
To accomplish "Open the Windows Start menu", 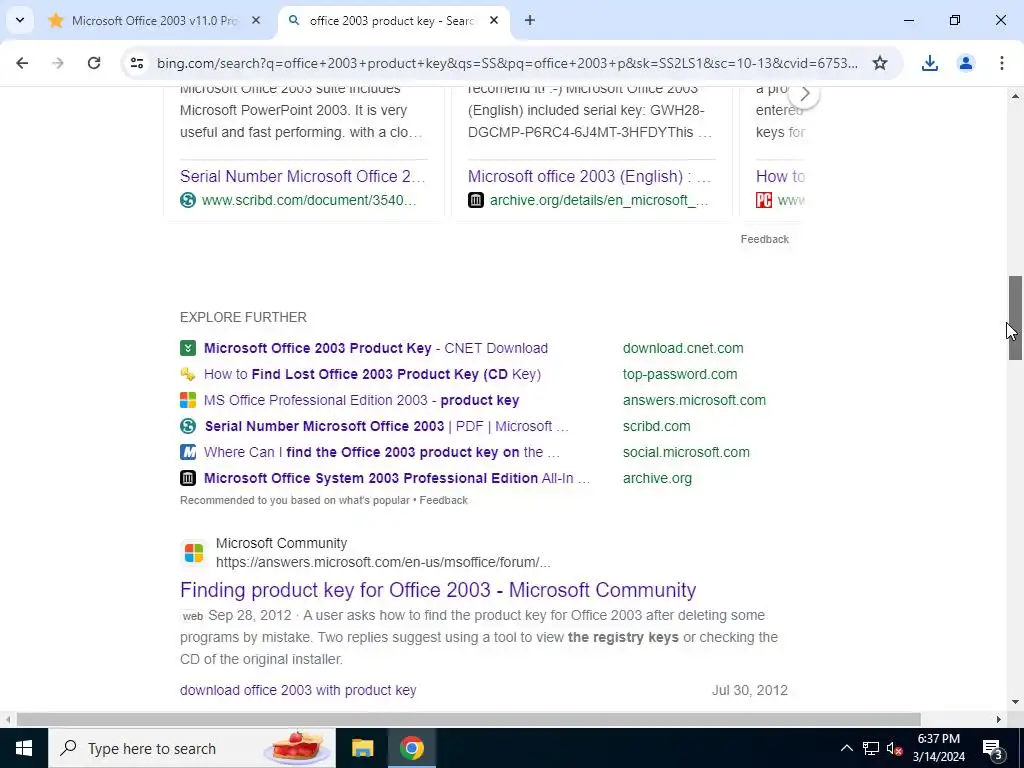I will pos(24,748).
